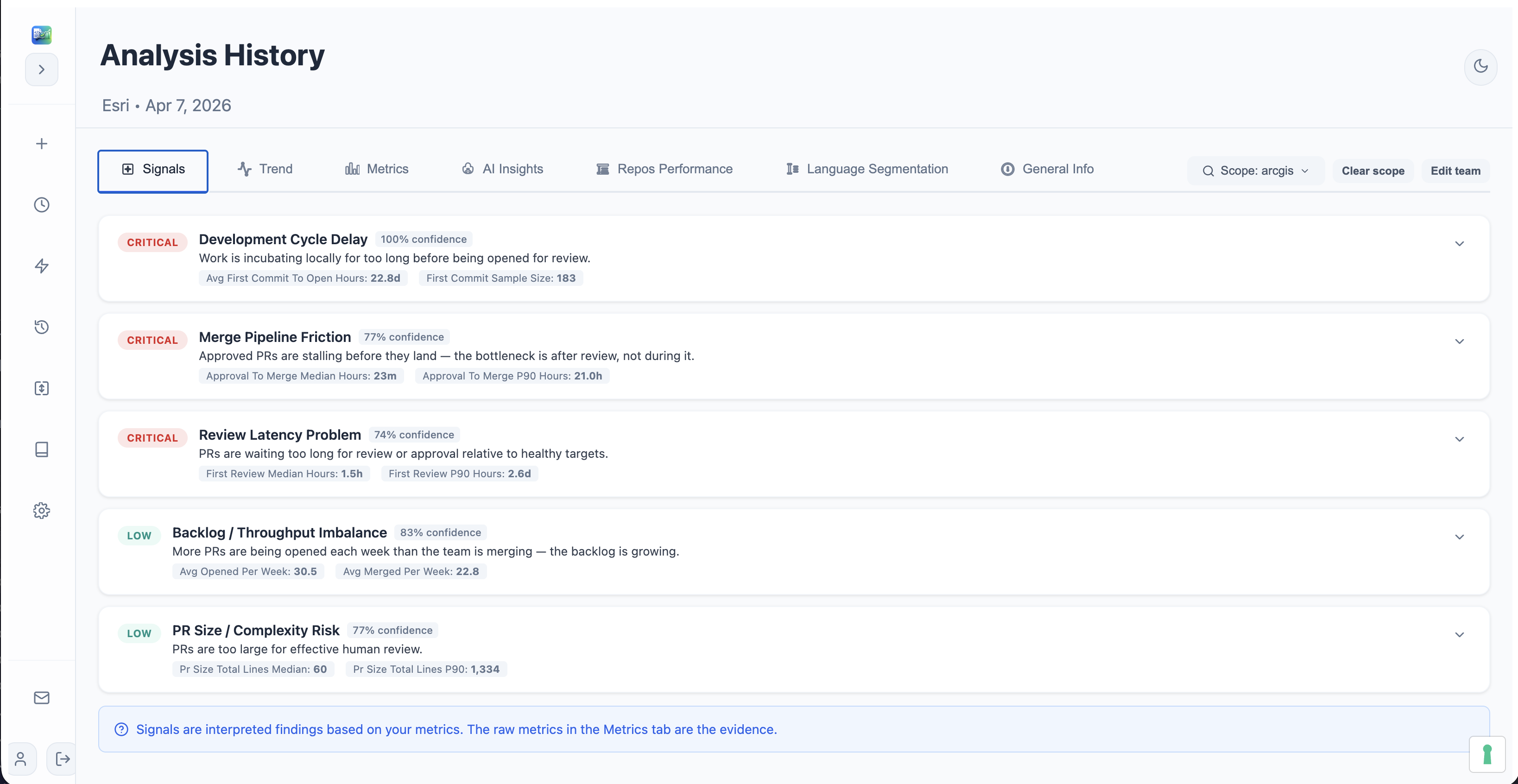Open the clock icon in sidebar
1518x784 pixels.
click(41, 204)
